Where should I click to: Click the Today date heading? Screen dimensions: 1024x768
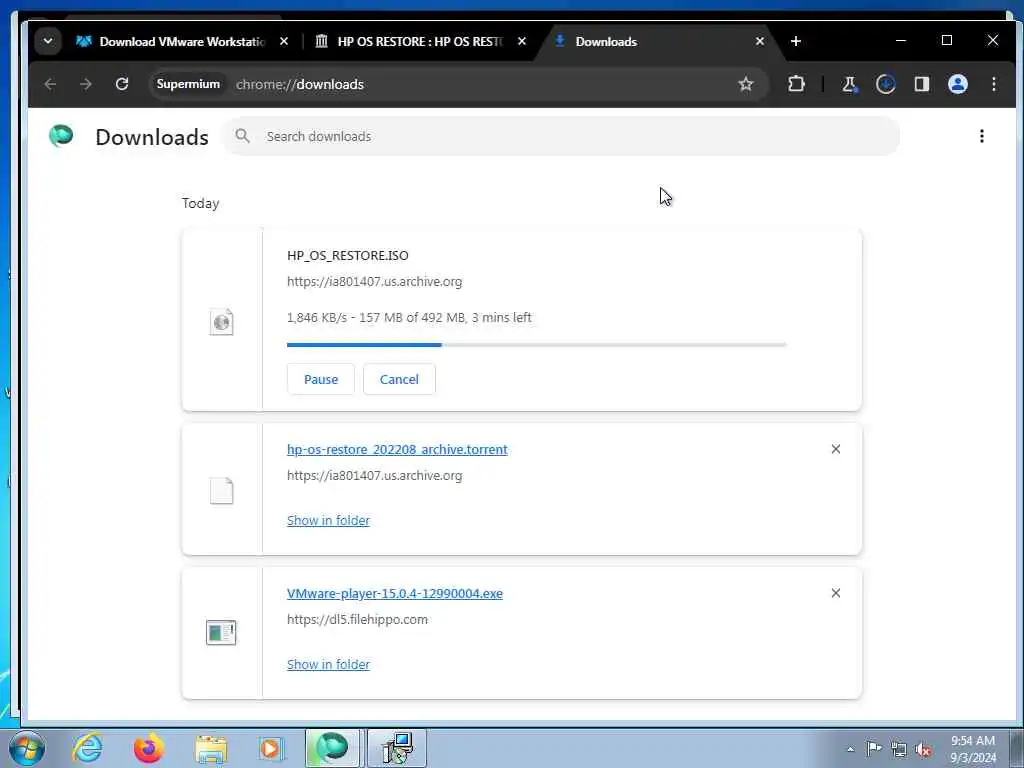click(200, 203)
